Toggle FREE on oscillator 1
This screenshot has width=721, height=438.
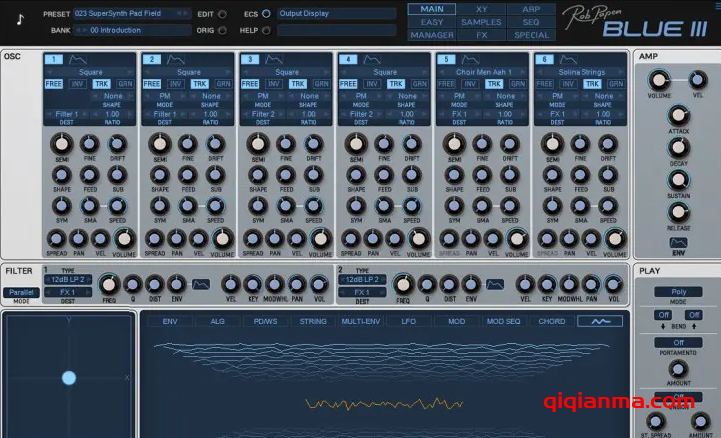click(54, 84)
